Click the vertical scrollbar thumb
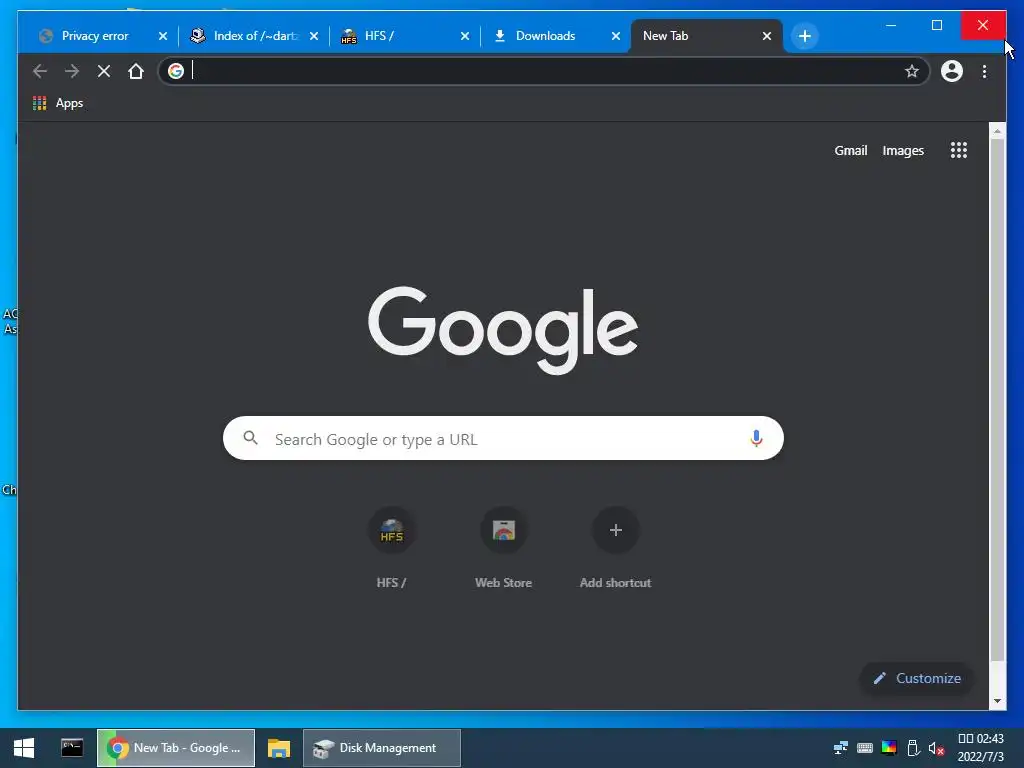The image size is (1024, 768). click(997, 399)
